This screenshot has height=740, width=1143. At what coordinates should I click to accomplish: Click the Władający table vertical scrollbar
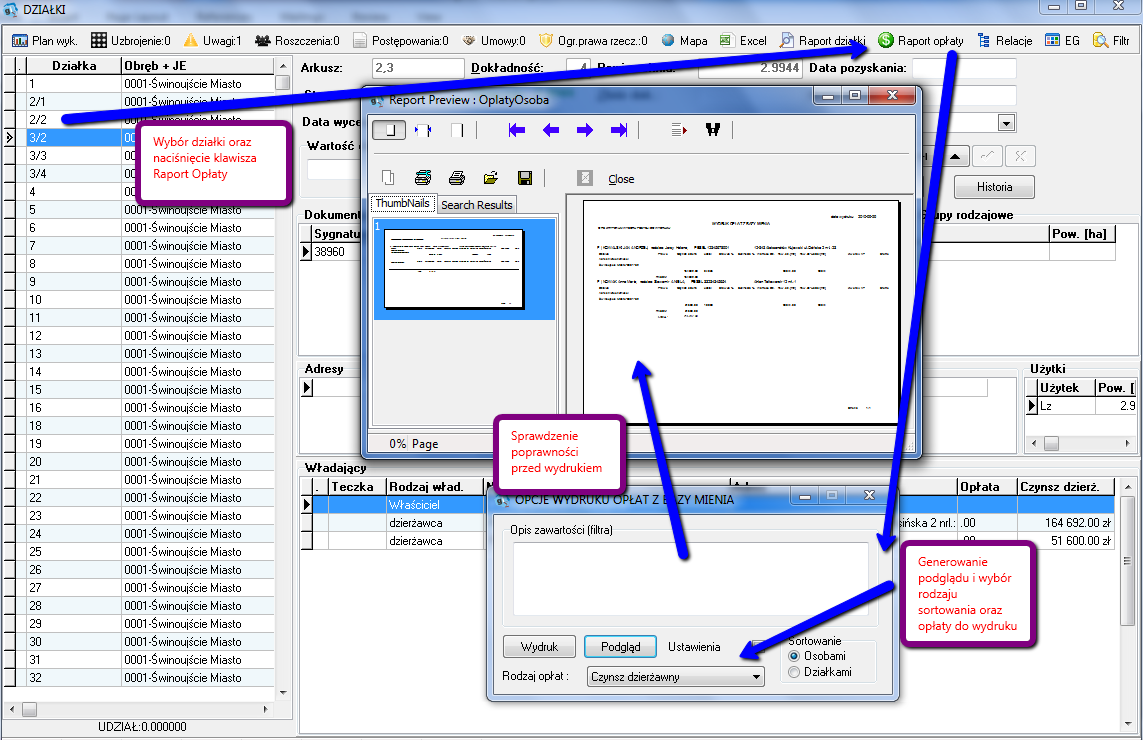pos(1128,605)
